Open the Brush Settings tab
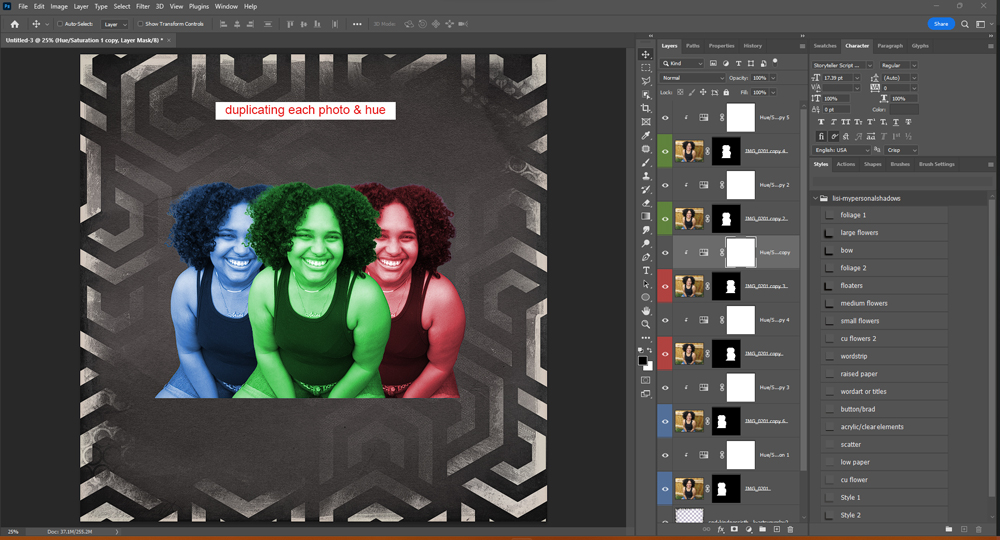The image size is (1000, 540). pos(936,164)
